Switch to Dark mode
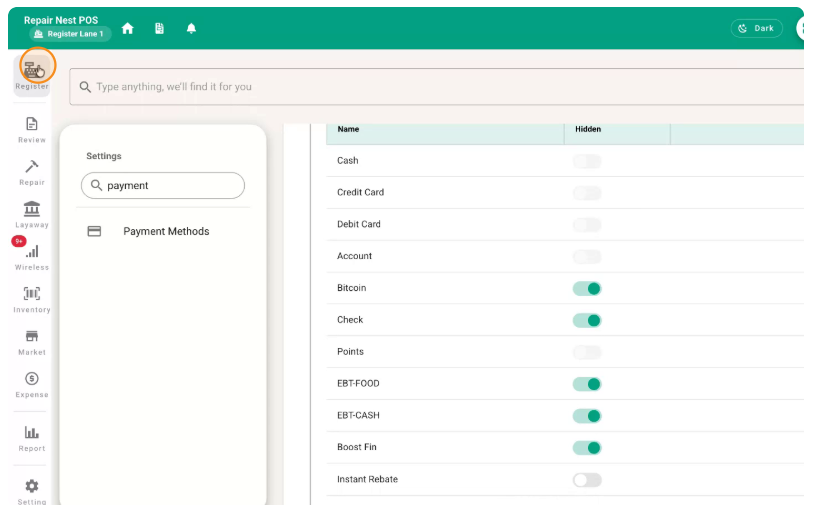 tap(756, 29)
